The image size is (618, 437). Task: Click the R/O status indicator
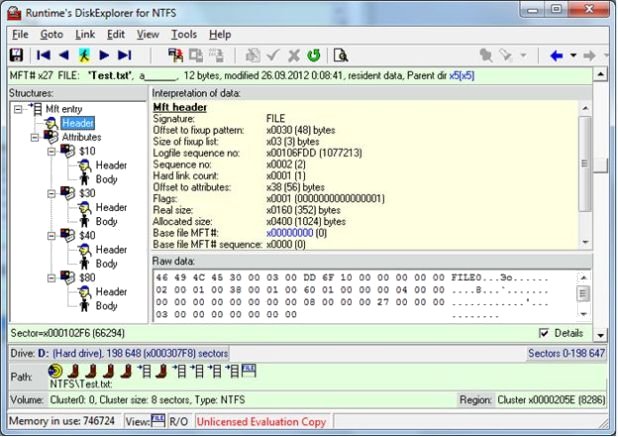(179, 422)
